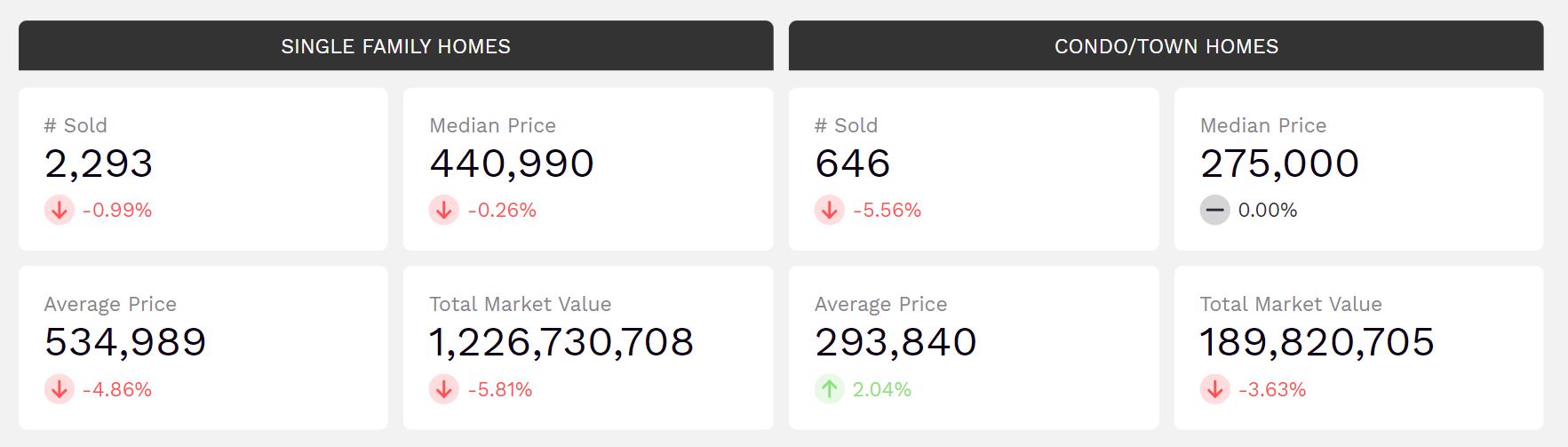Click the 189,820,705 condo total market value
This screenshot has height=447, width=1568.
pyautogui.click(x=1317, y=342)
